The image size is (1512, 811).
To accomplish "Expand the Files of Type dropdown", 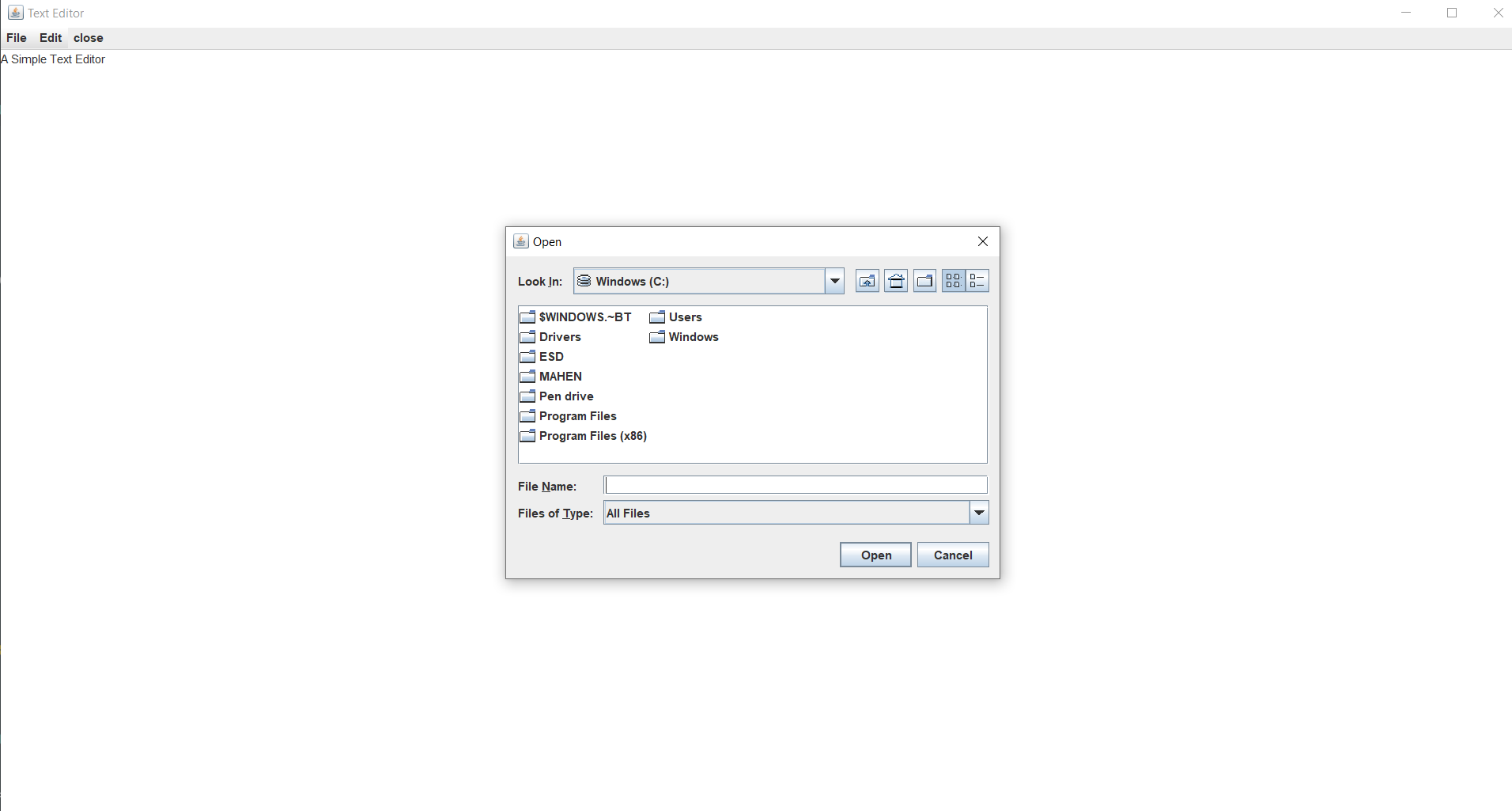I will tap(978, 512).
